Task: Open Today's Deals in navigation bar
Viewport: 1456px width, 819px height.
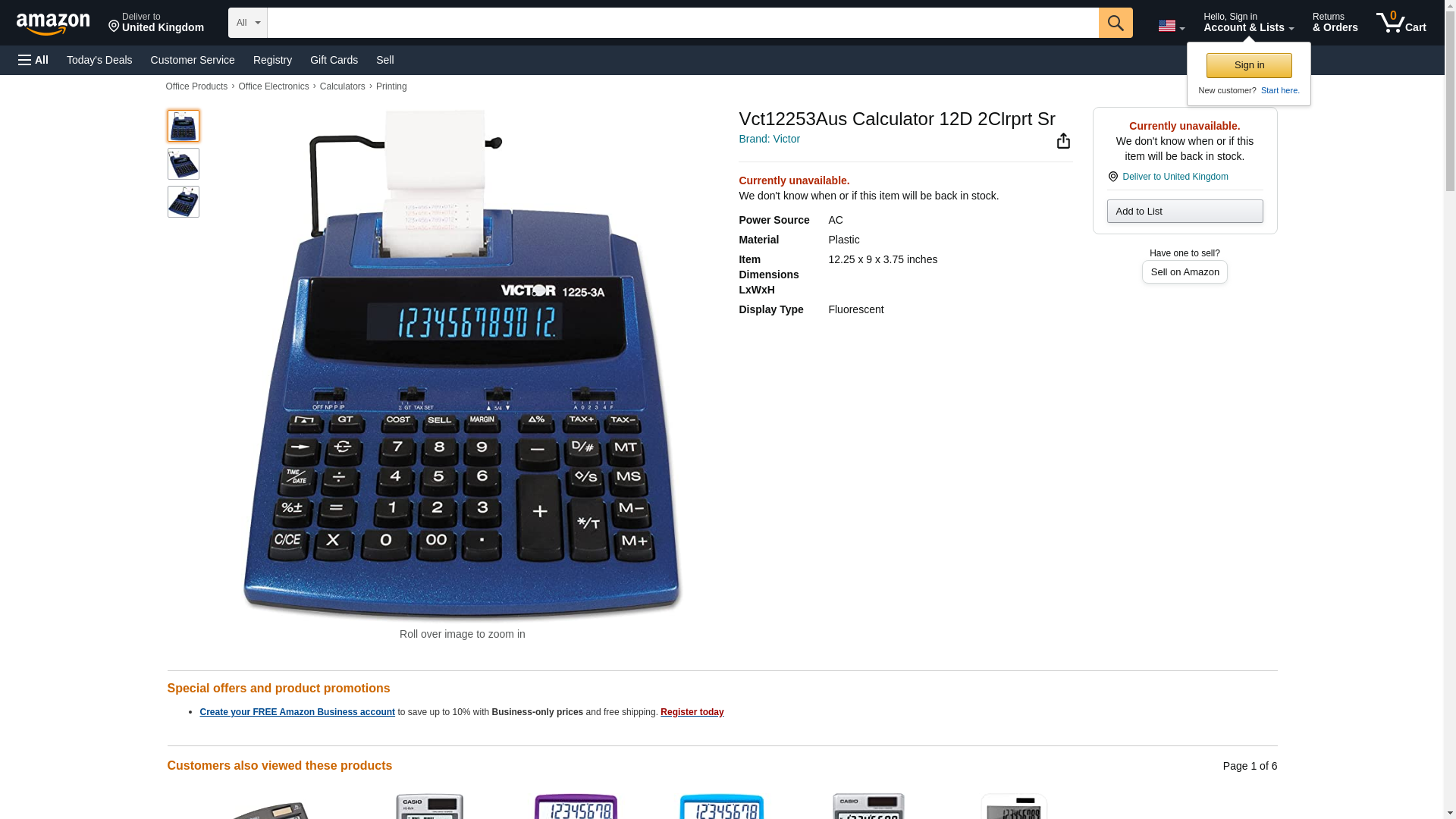Action: (99, 60)
